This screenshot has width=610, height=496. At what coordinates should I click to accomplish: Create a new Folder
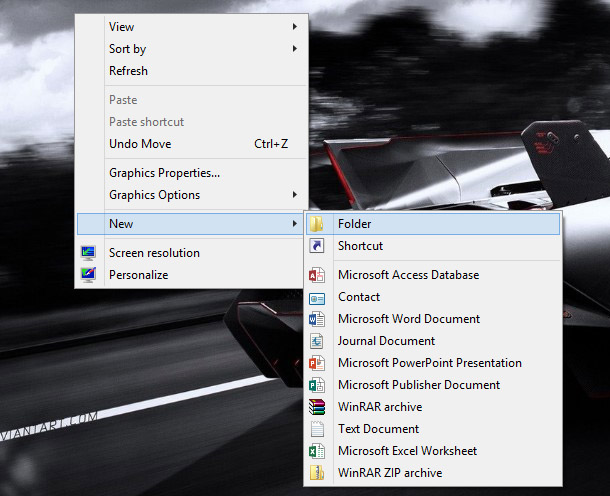tap(433, 224)
